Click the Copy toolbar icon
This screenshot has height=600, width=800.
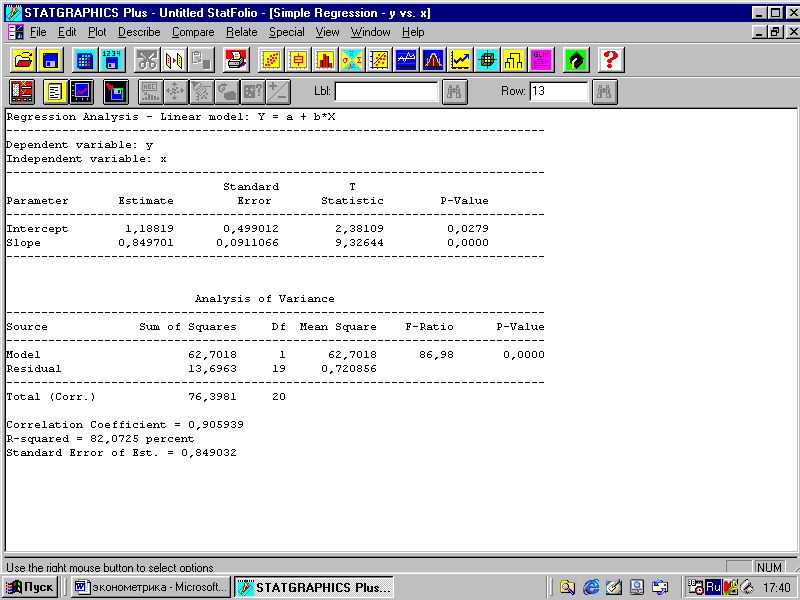click(174, 60)
